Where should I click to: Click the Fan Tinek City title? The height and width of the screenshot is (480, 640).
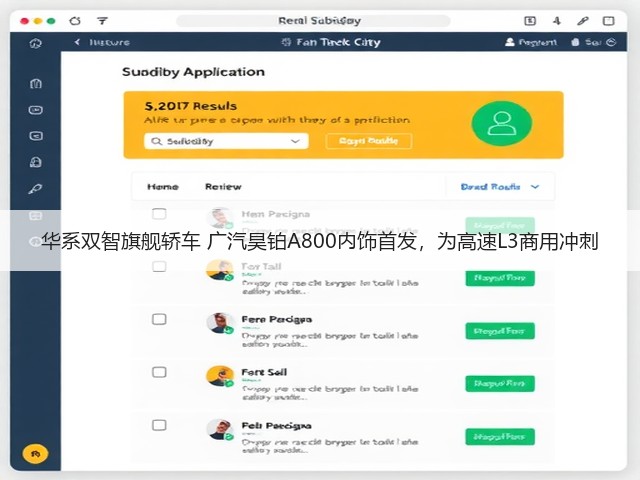[x=338, y=42]
